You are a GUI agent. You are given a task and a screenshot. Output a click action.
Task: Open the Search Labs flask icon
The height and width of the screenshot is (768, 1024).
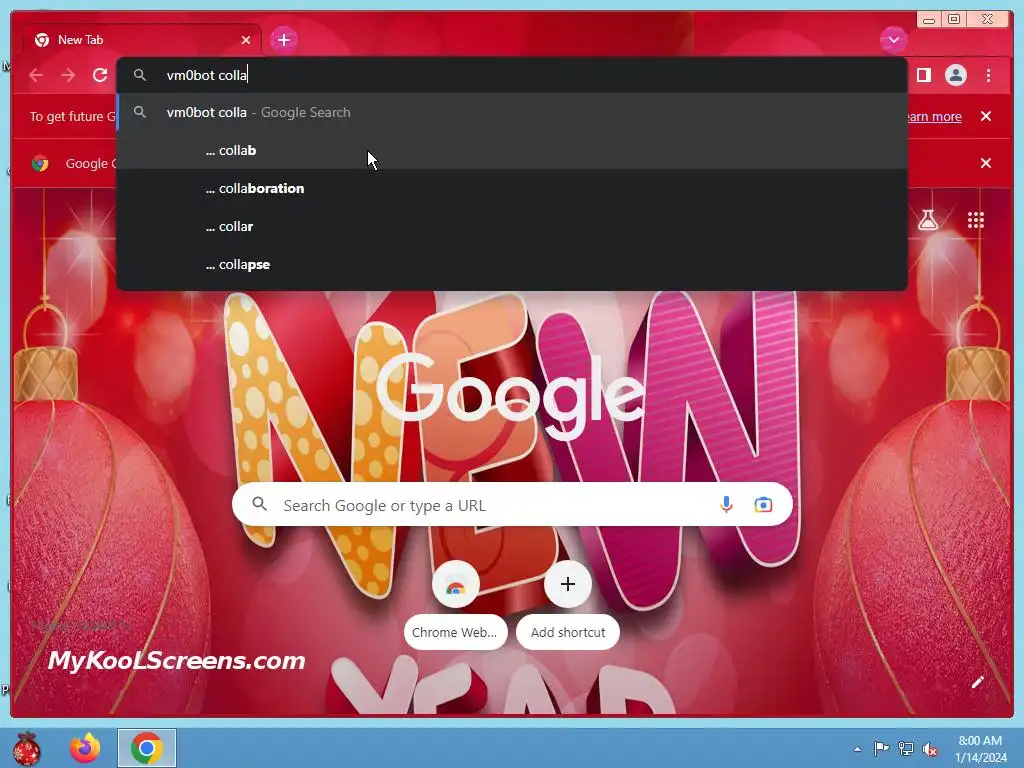(927, 220)
